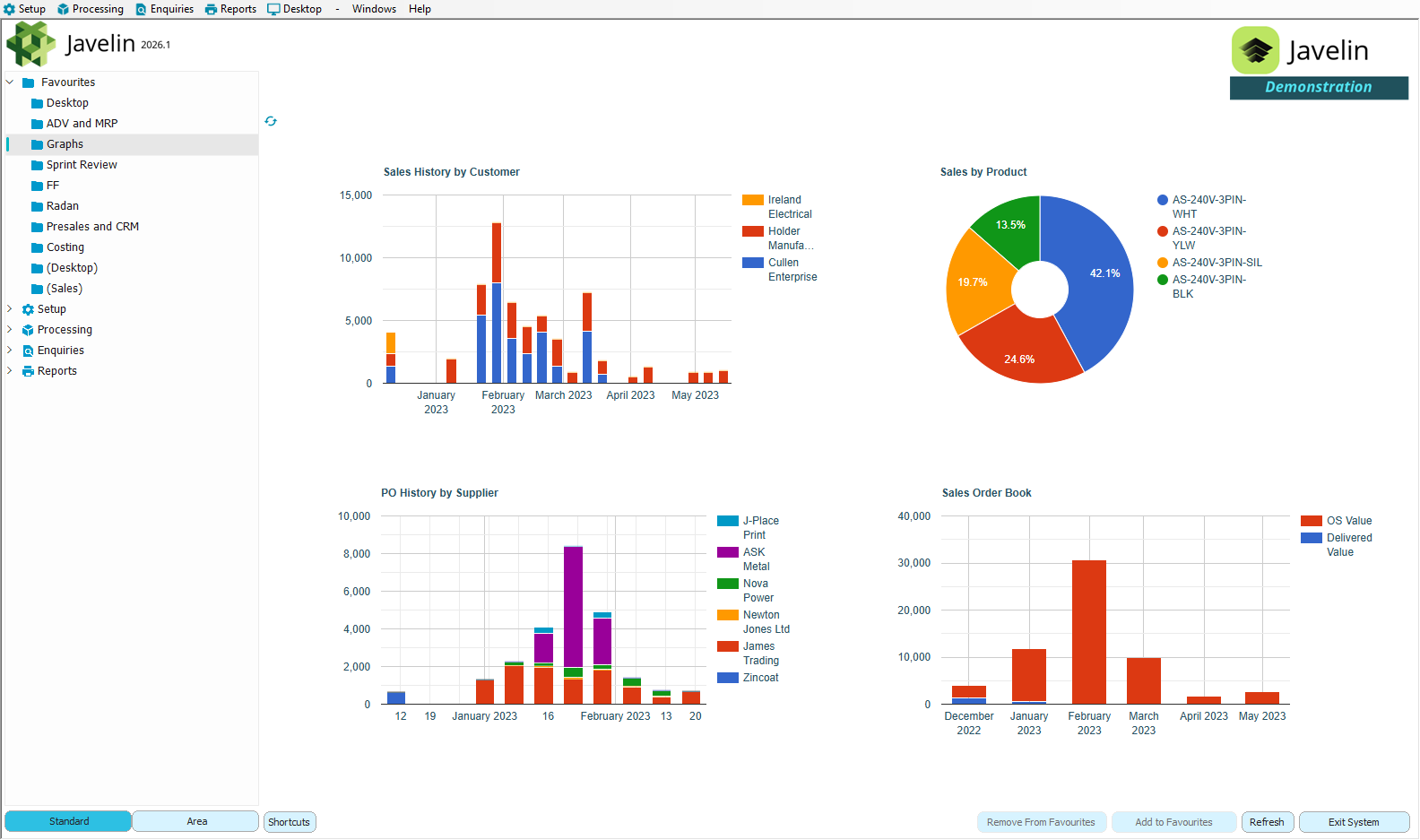Click Remove From Favourites button
This screenshot has width=1420, height=840.
pyautogui.click(x=1041, y=822)
